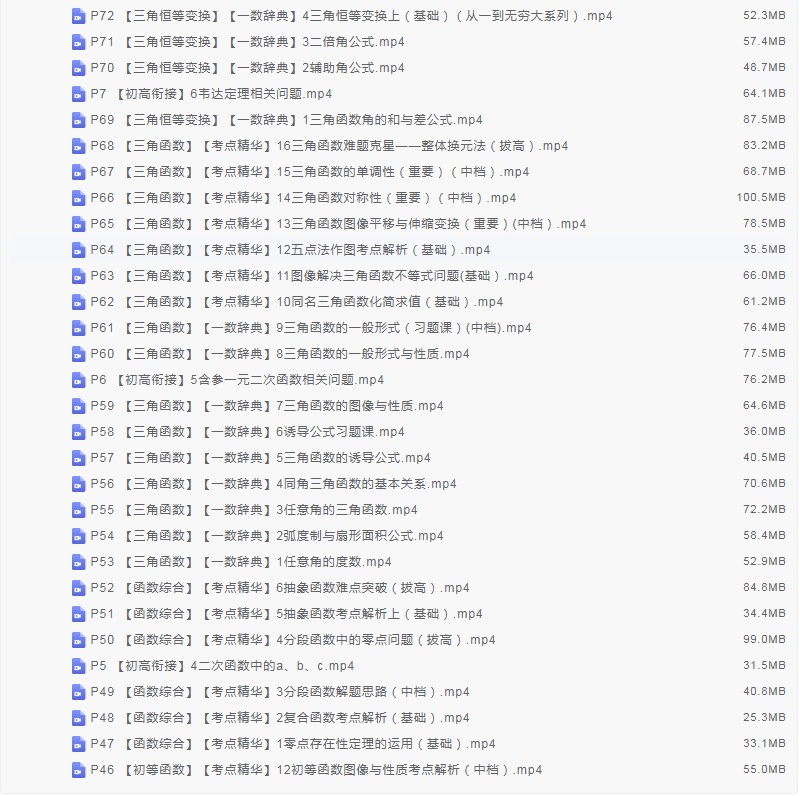This screenshot has height=796, width=800.
Task: Open P5 二次函数中的a、b、c.mp4
Action: (222, 666)
